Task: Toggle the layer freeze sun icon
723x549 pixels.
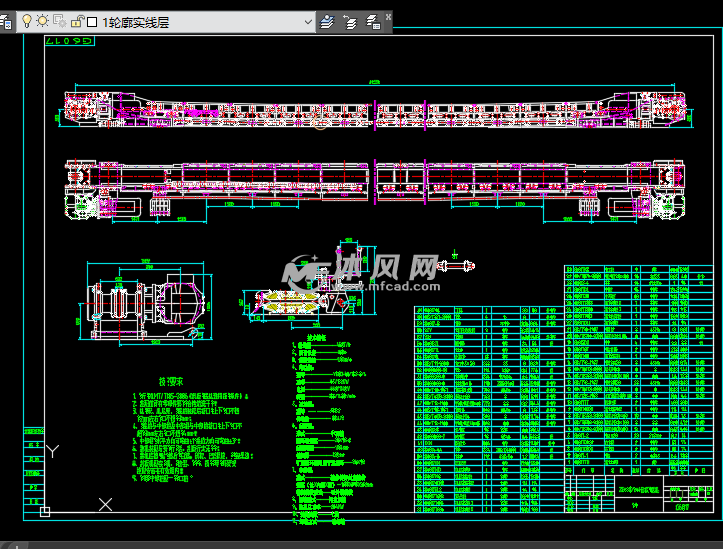Action: (43, 21)
